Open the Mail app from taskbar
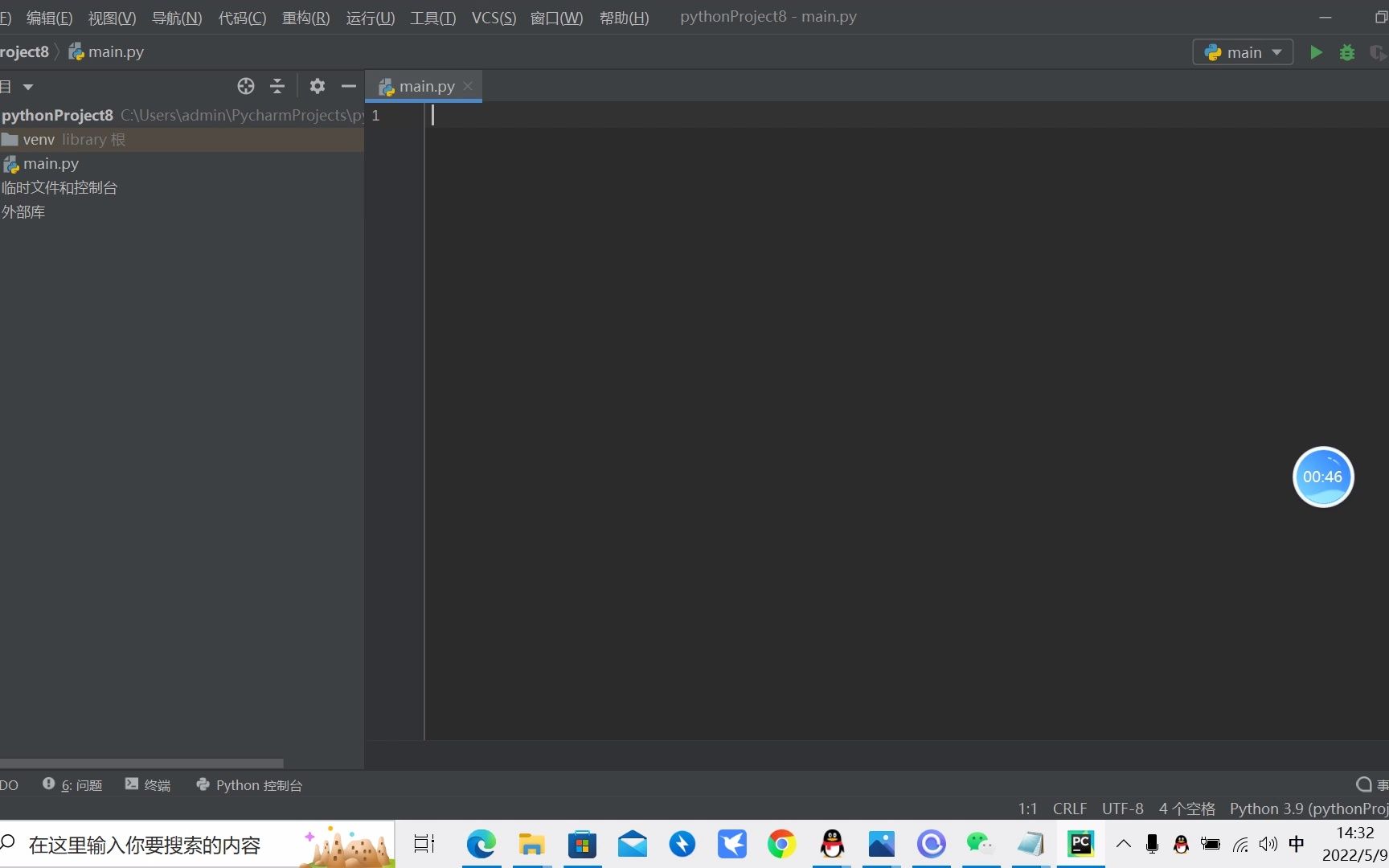1389x868 pixels. tap(633, 844)
